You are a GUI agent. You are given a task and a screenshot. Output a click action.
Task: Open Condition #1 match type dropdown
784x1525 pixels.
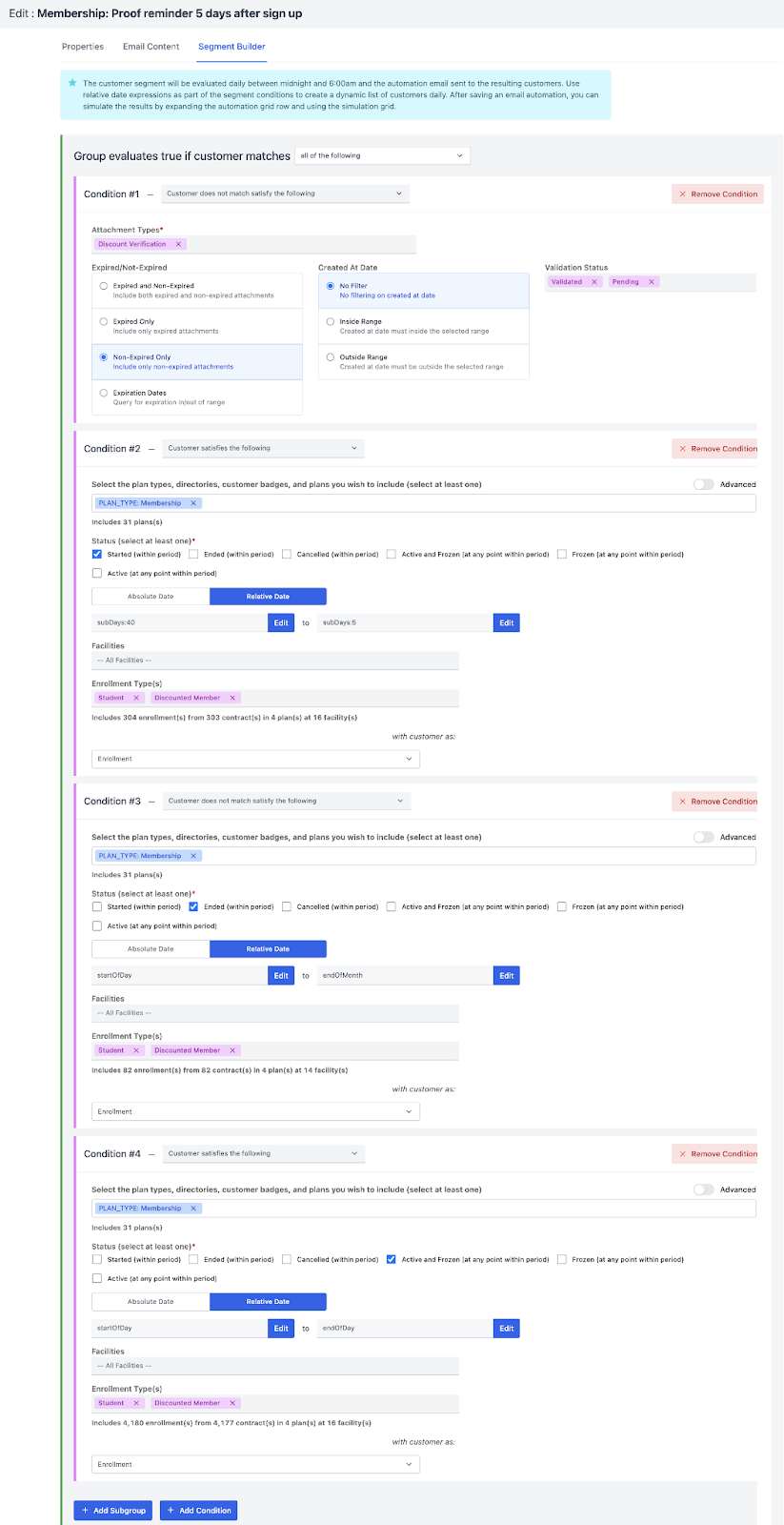pos(285,193)
